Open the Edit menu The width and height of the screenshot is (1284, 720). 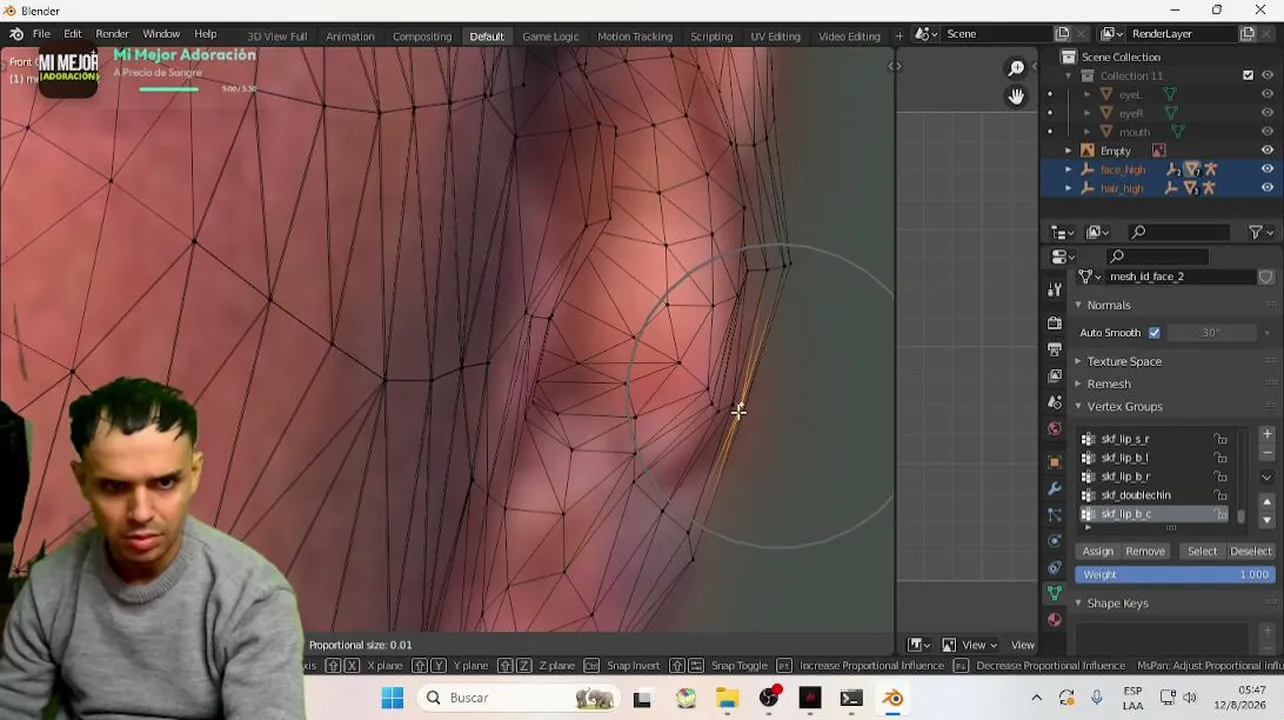[x=73, y=35]
